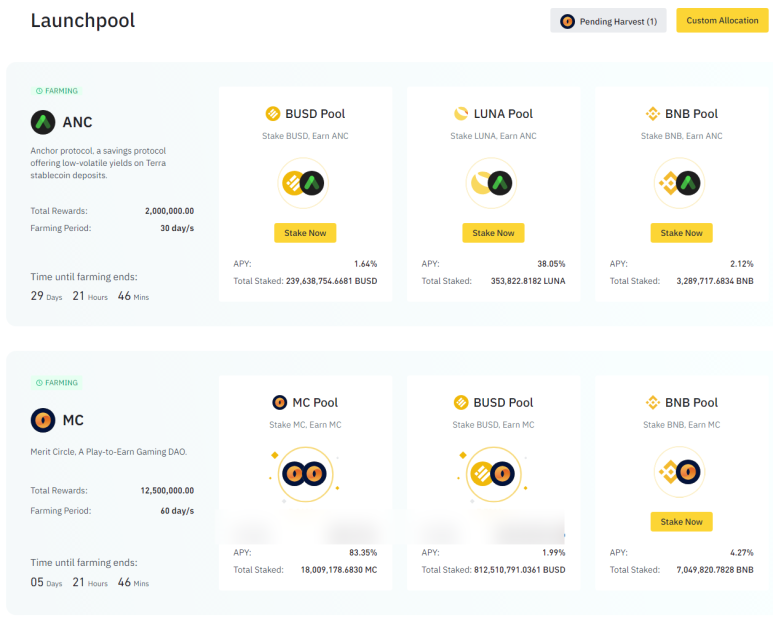Click the clock icon beside ANC's FARMING label
The height and width of the screenshot is (620, 773).
pyautogui.click(x=39, y=91)
